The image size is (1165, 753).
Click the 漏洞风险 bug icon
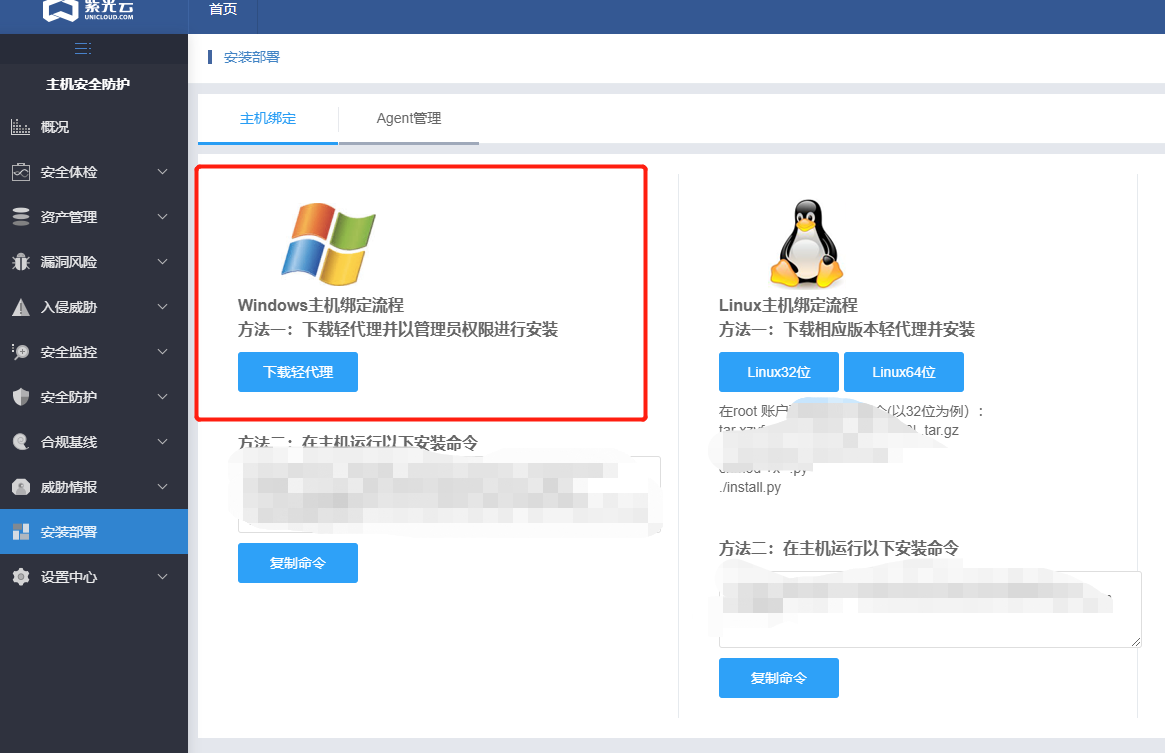(x=21, y=262)
